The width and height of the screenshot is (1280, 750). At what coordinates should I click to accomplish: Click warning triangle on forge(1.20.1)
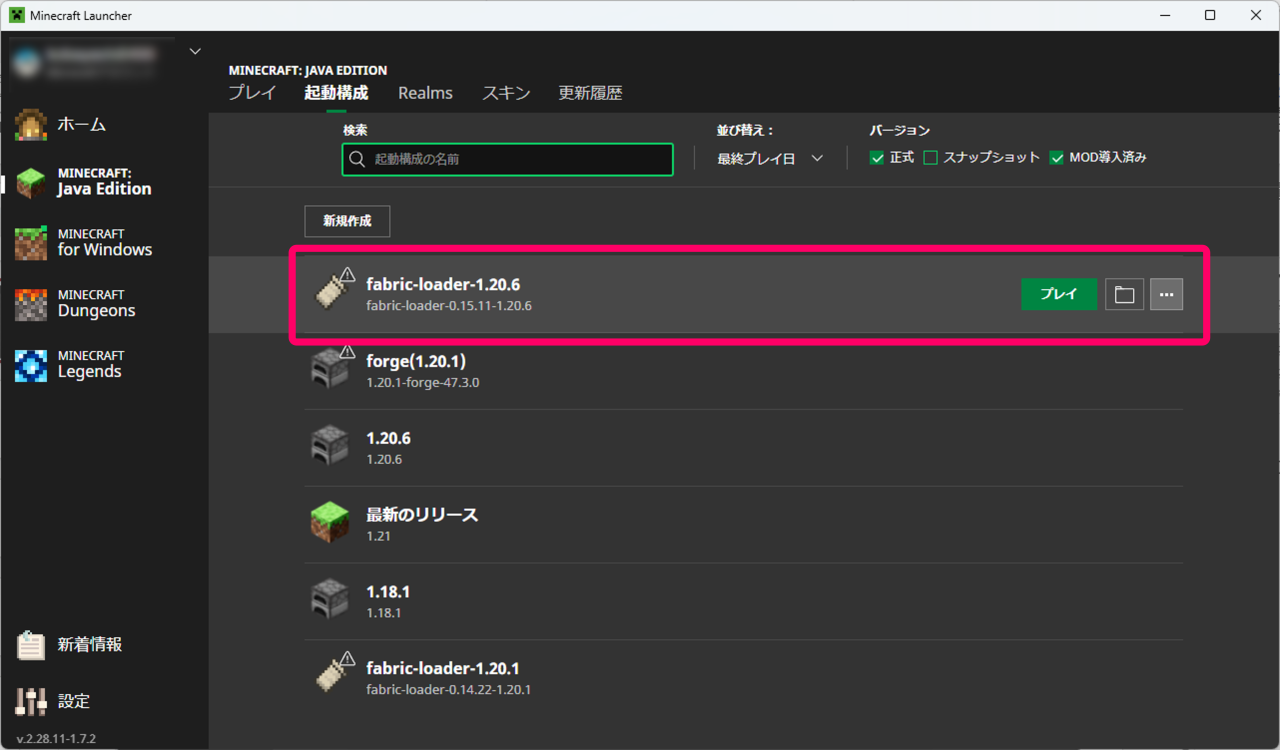pos(347,352)
